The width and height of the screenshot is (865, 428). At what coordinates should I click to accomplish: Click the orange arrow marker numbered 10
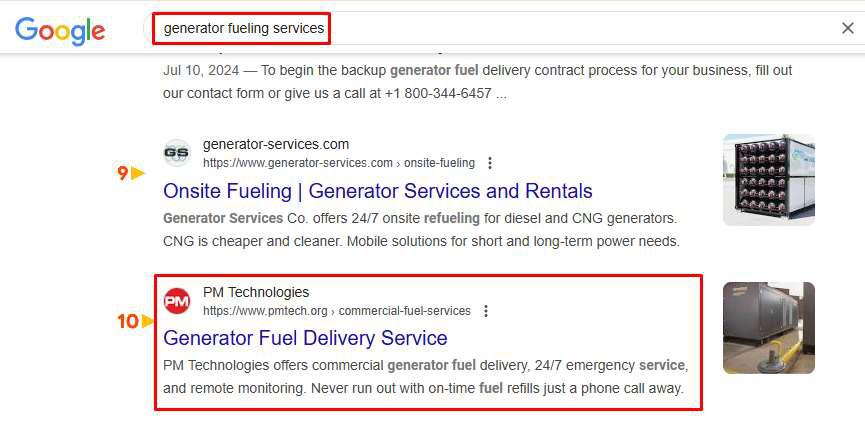point(135,321)
